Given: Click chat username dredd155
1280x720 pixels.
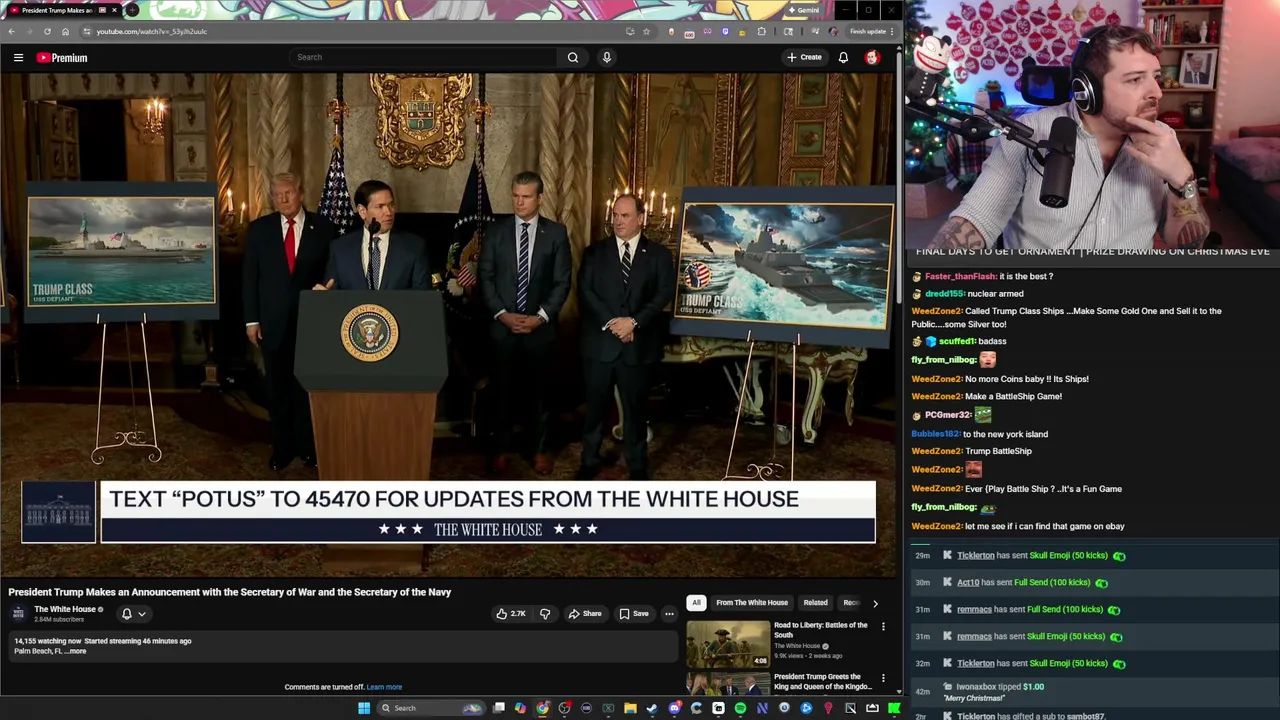Looking at the screenshot, I should [x=944, y=294].
